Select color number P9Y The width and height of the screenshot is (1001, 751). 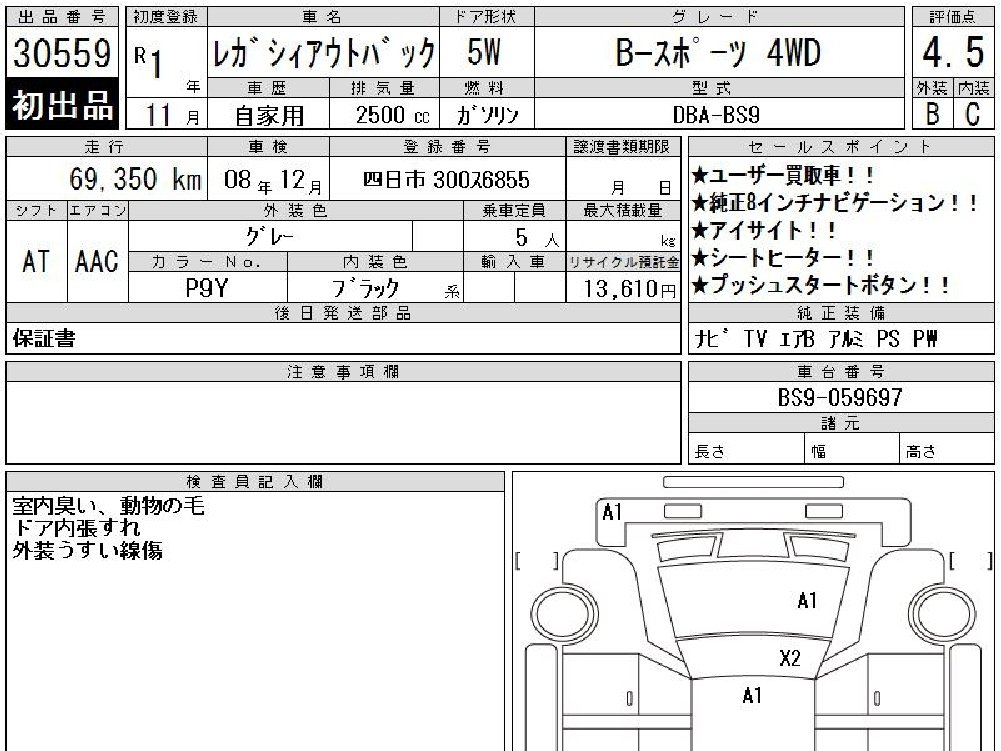(207, 288)
